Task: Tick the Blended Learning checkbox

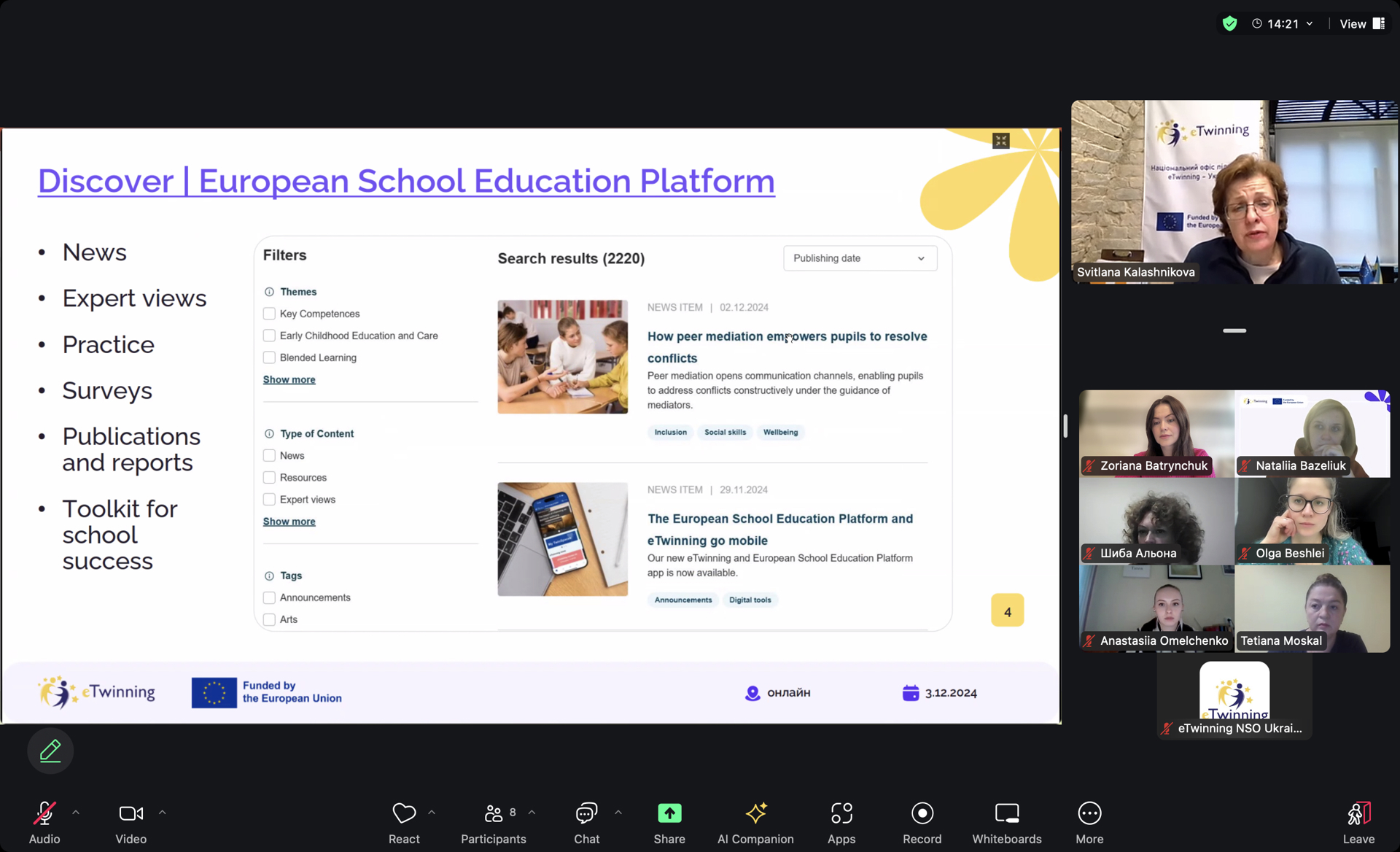Action: [269, 357]
